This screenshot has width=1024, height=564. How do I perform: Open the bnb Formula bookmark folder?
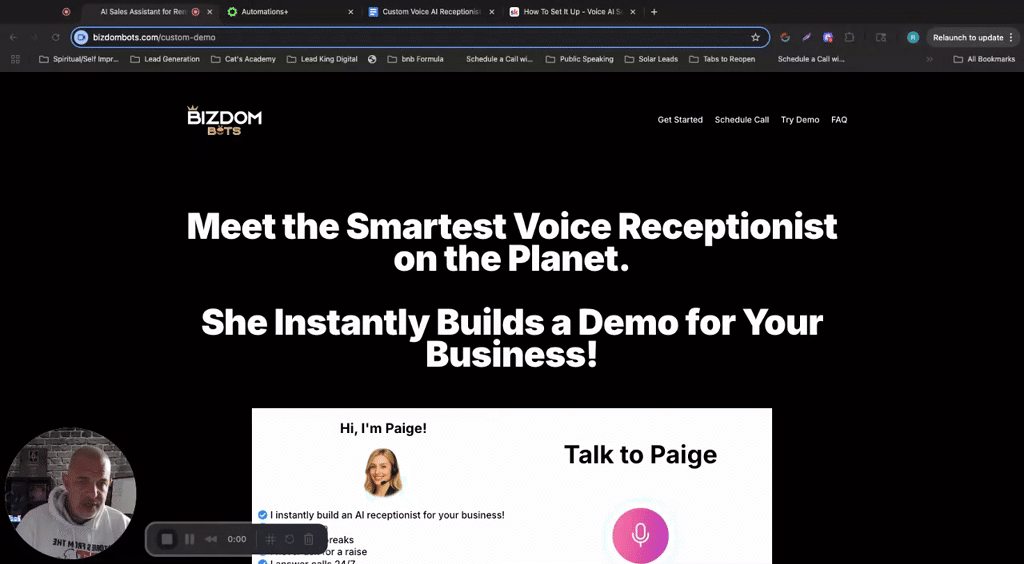415,59
